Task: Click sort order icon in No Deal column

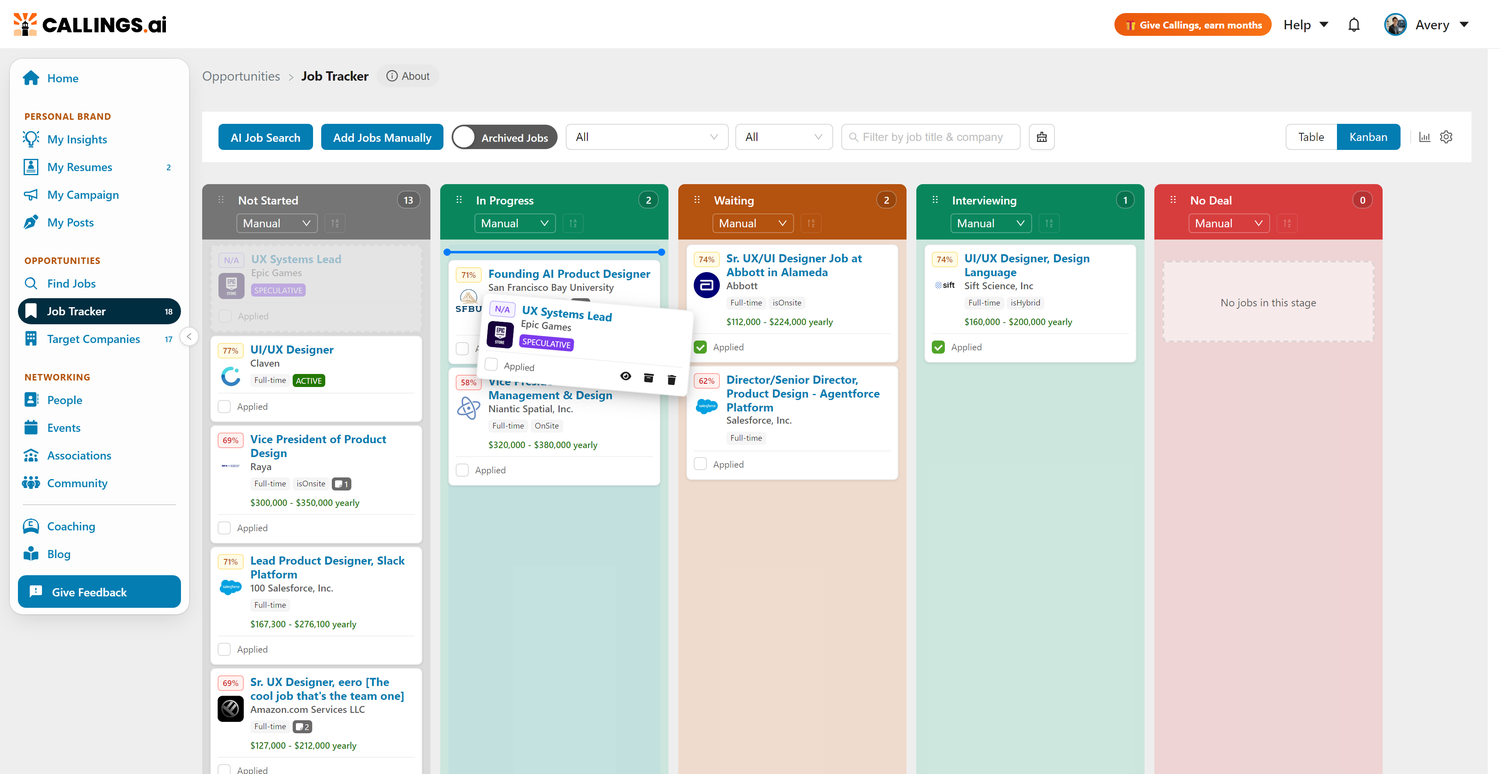Action: 1287,223
